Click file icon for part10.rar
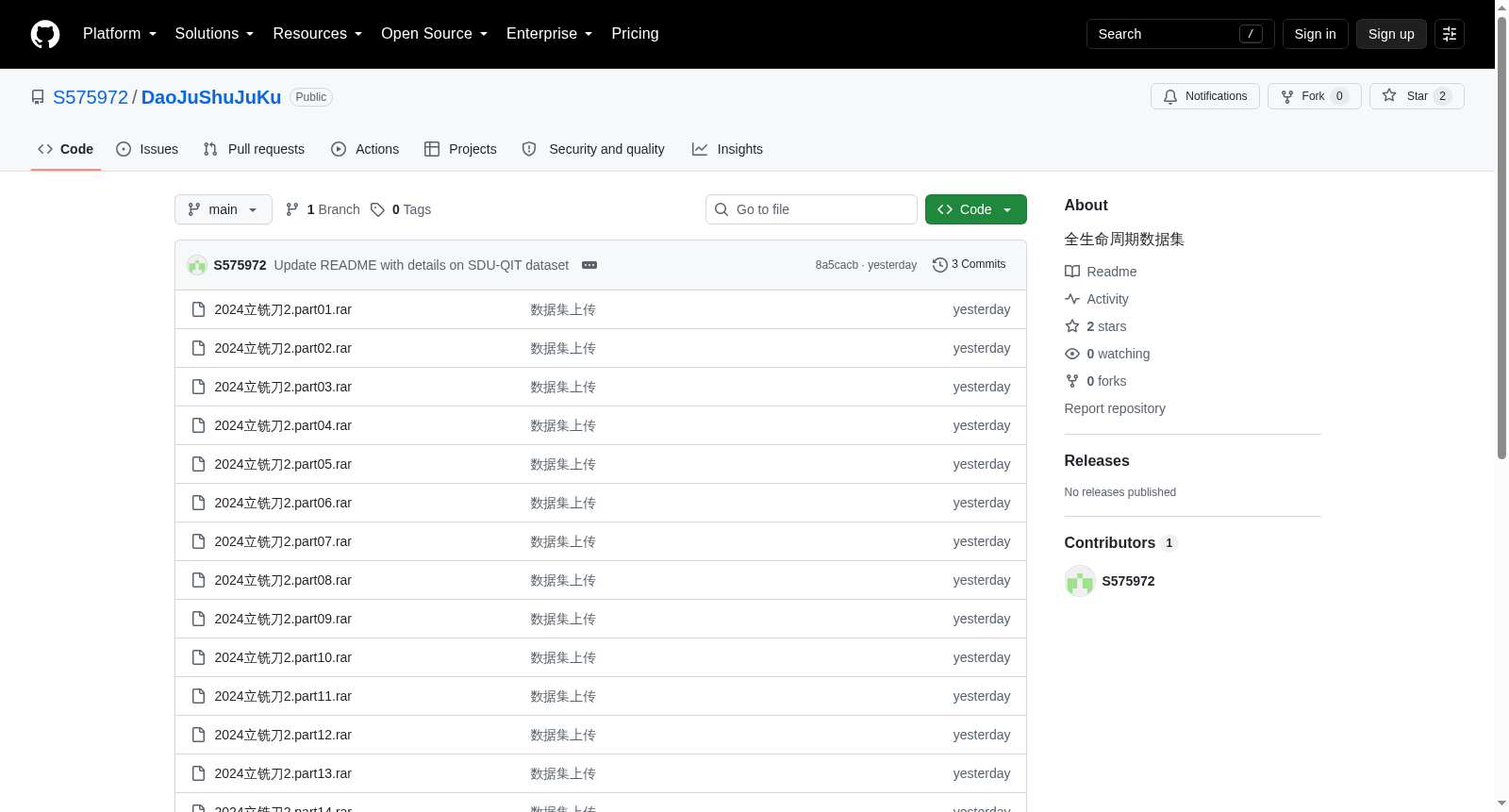The height and width of the screenshot is (812, 1509). (x=198, y=657)
